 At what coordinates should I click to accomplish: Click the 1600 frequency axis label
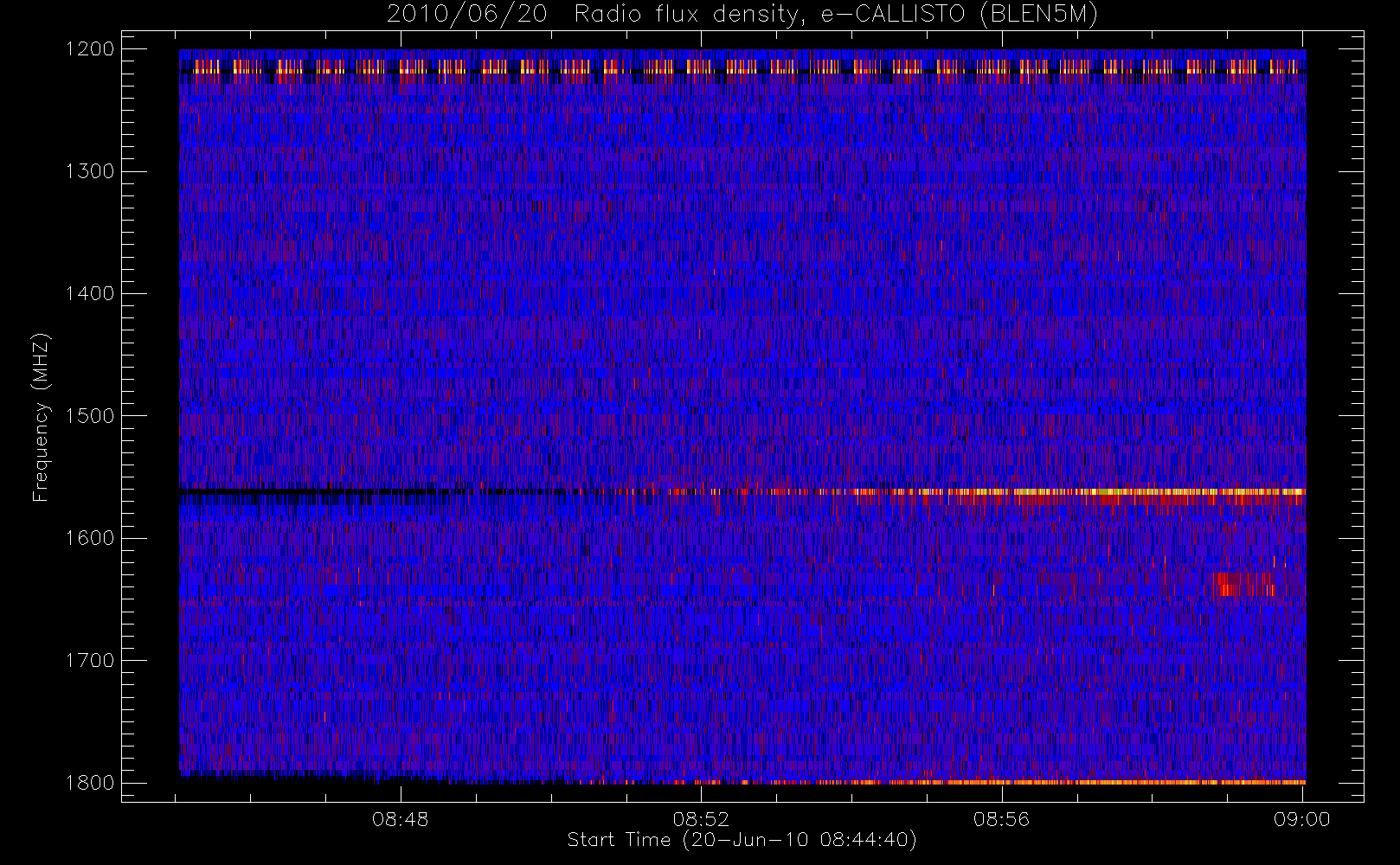tap(90, 538)
